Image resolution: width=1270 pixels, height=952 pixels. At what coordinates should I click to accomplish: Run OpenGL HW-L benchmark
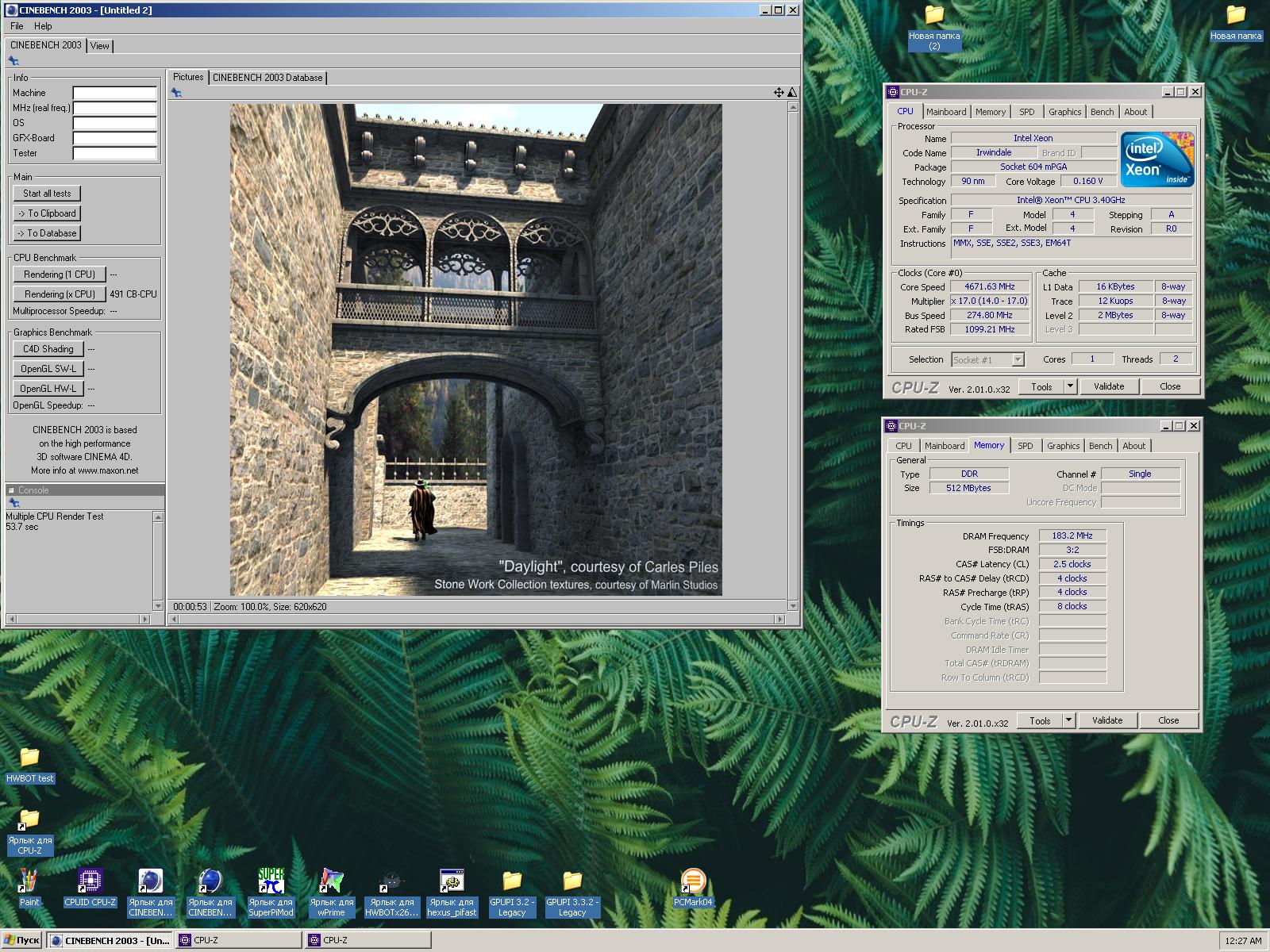(x=48, y=389)
